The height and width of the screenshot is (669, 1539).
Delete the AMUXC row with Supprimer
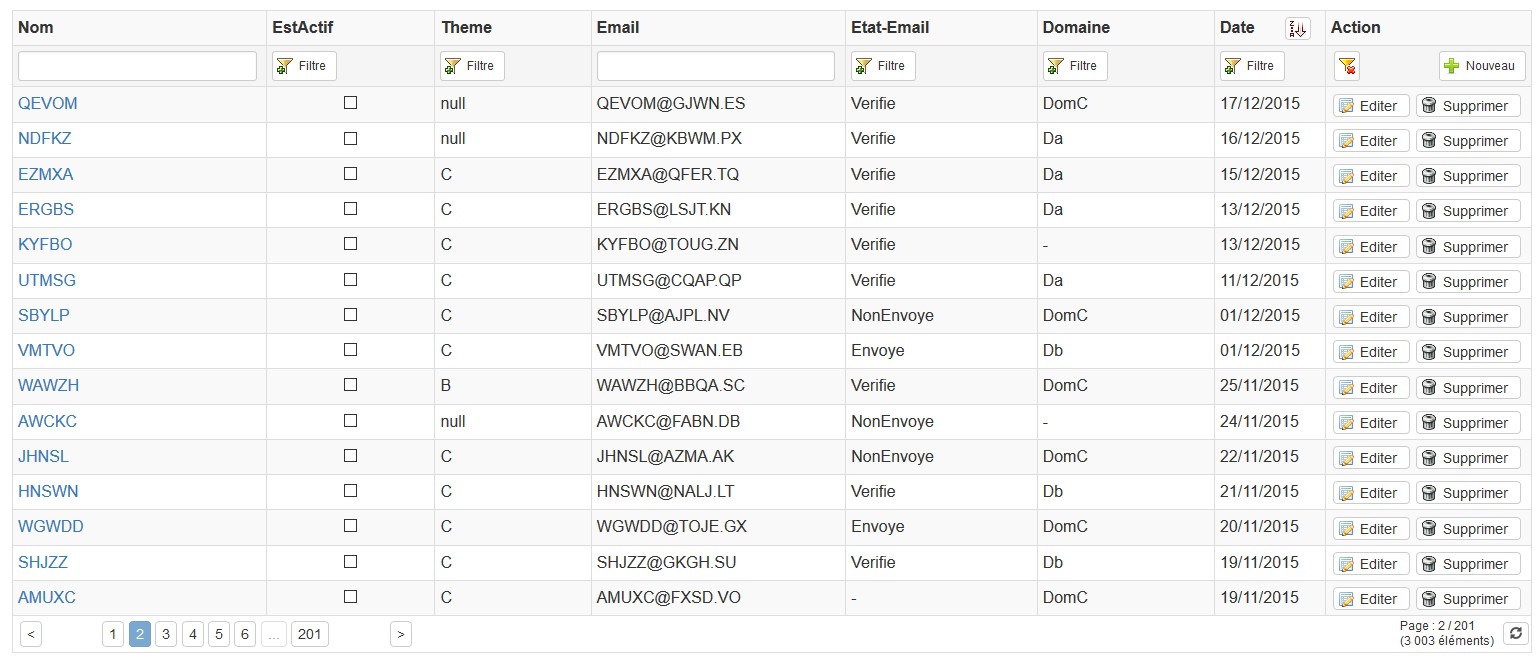tap(1467, 599)
